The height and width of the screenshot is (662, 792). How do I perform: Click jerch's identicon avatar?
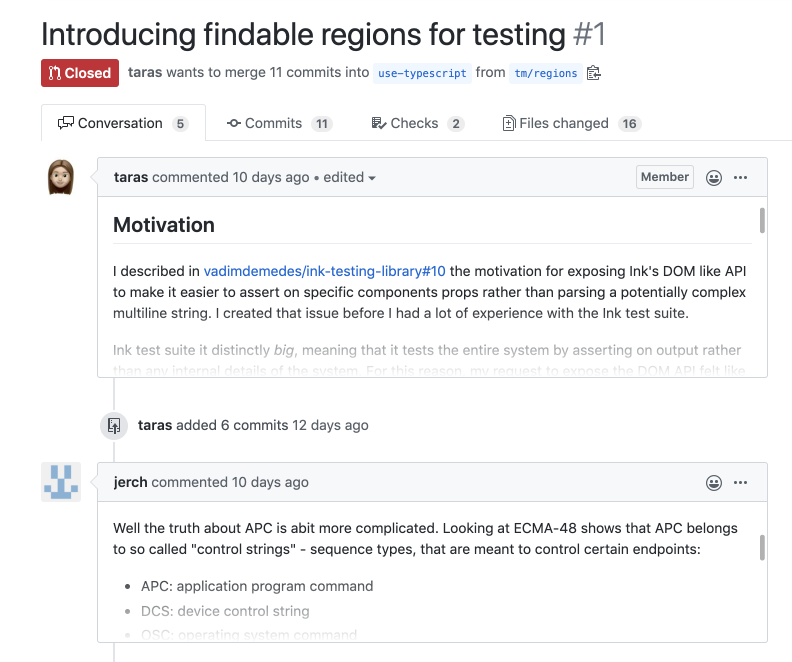click(x=62, y=482)
